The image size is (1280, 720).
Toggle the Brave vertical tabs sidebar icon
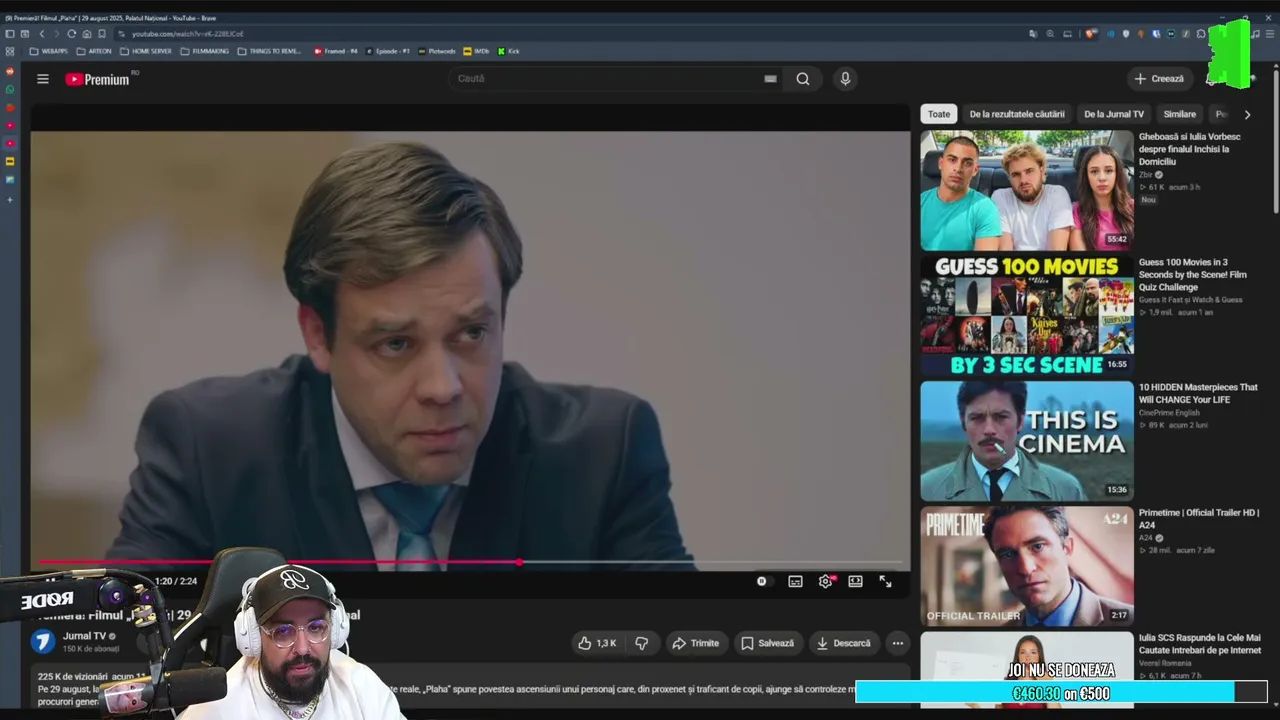tap(10, 34)
